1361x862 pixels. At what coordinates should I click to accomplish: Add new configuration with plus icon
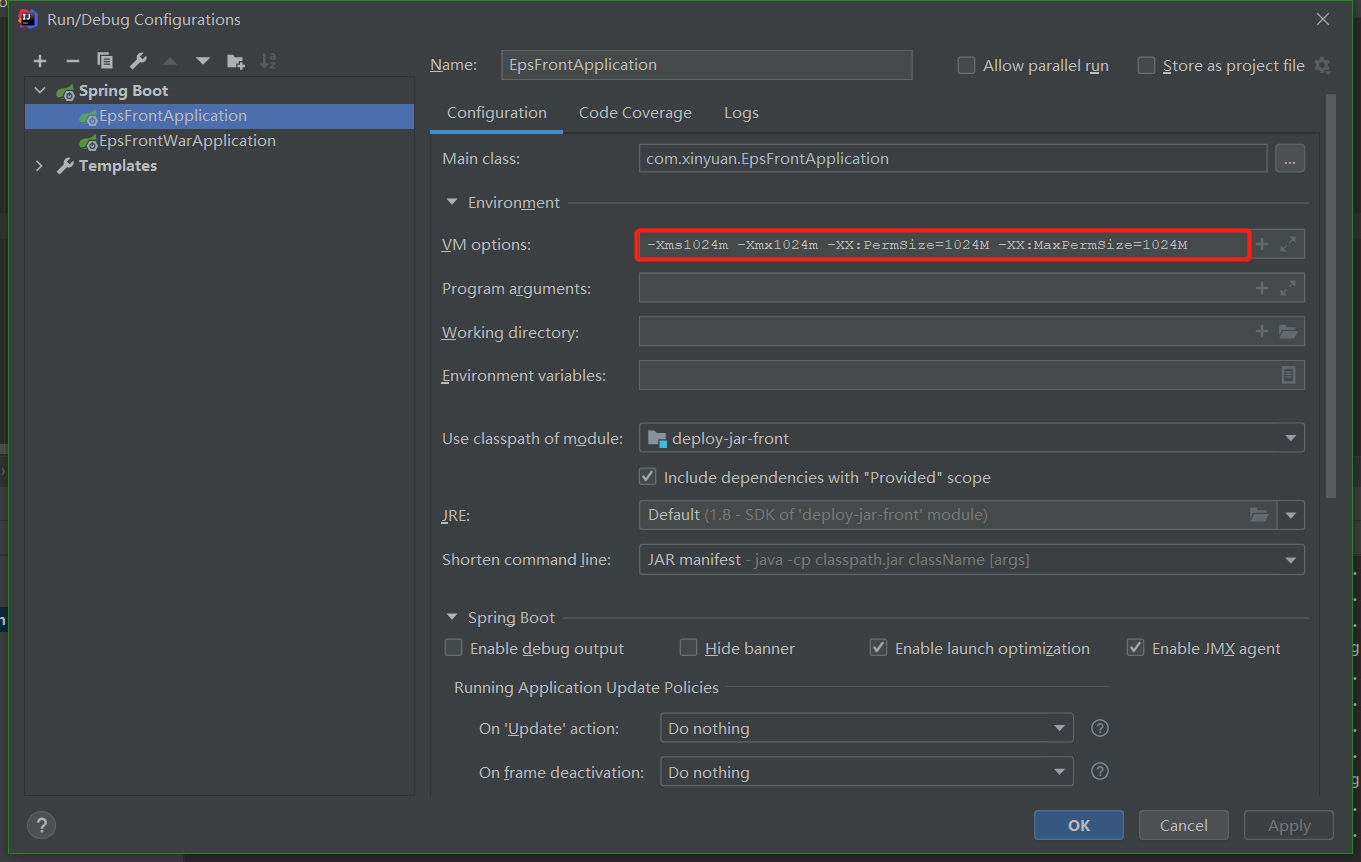click(x=40, y=62)
